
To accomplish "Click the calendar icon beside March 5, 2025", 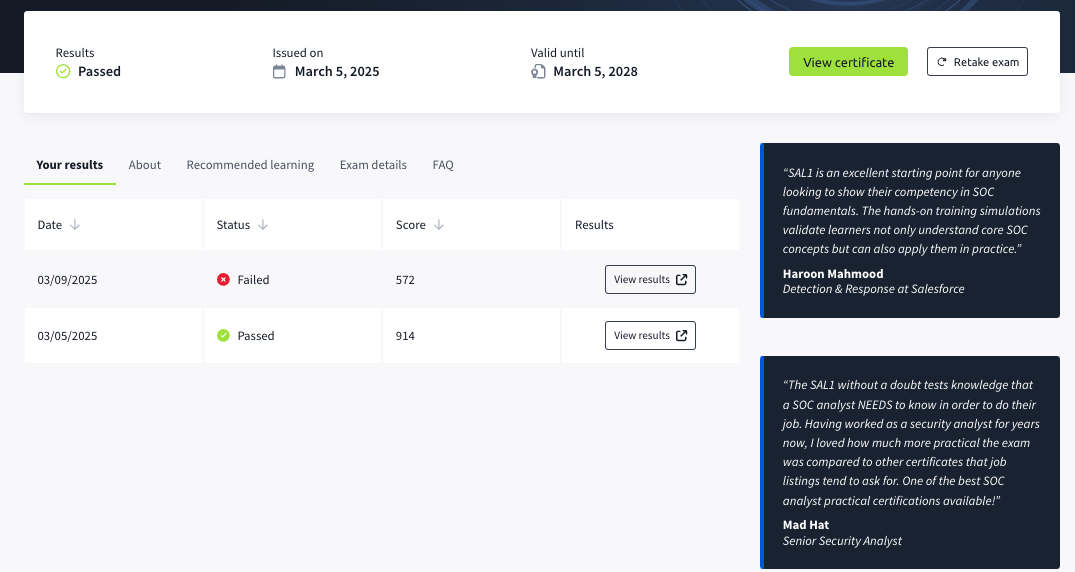I will (x=279, y=71).
